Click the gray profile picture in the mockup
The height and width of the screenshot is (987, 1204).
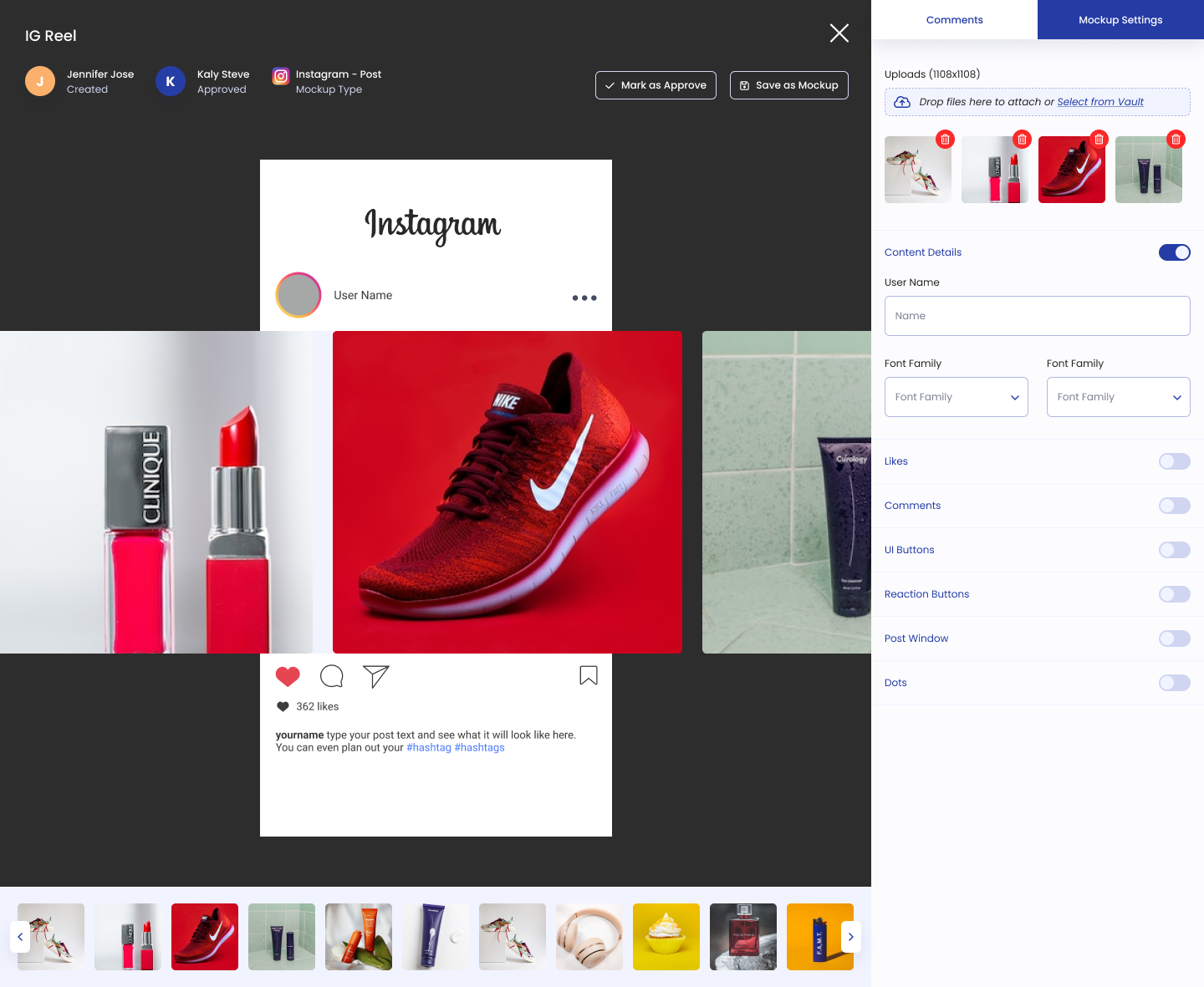pos(298,295)
